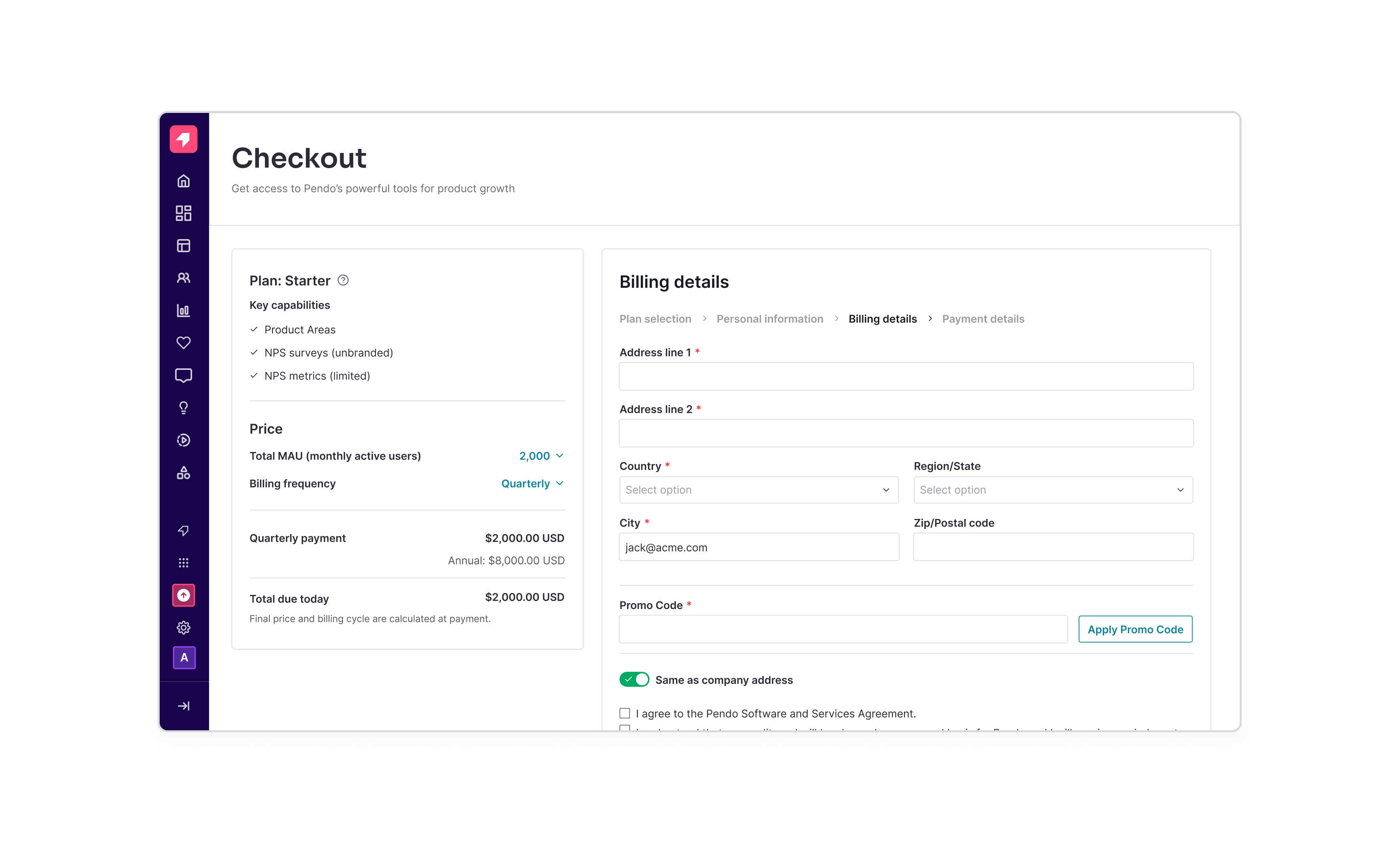Change Billing frequency Quarterly dropdown
The image size is (1400, 842).
coord(532,483)
